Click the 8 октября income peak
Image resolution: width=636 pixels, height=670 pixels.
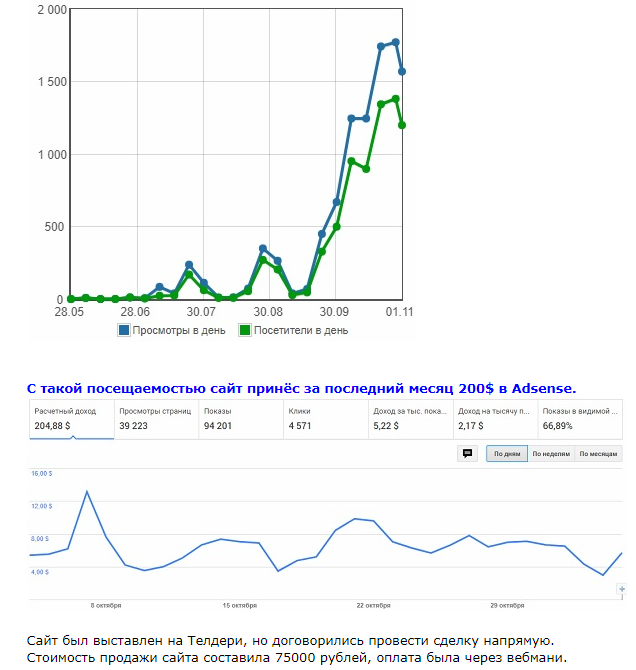[x=87, y=492]
